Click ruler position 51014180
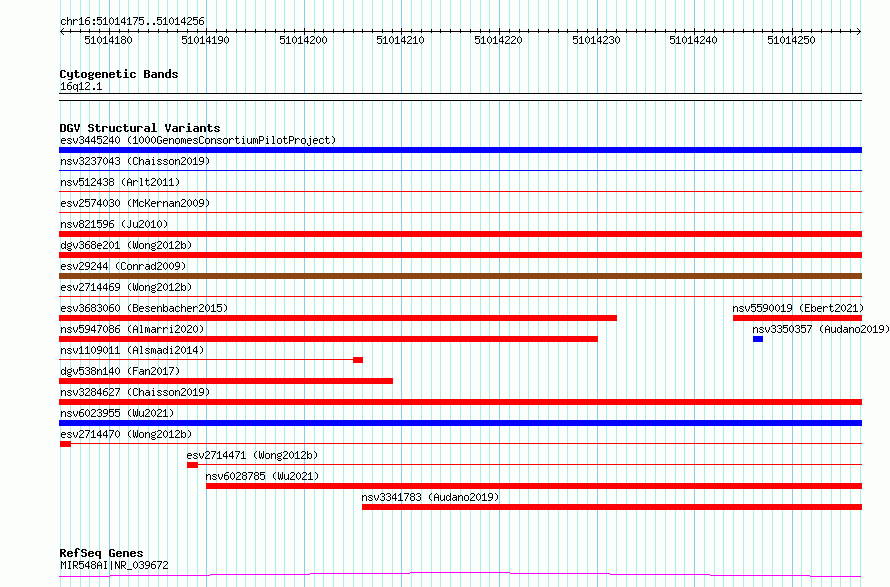 (x=108, y=40)
